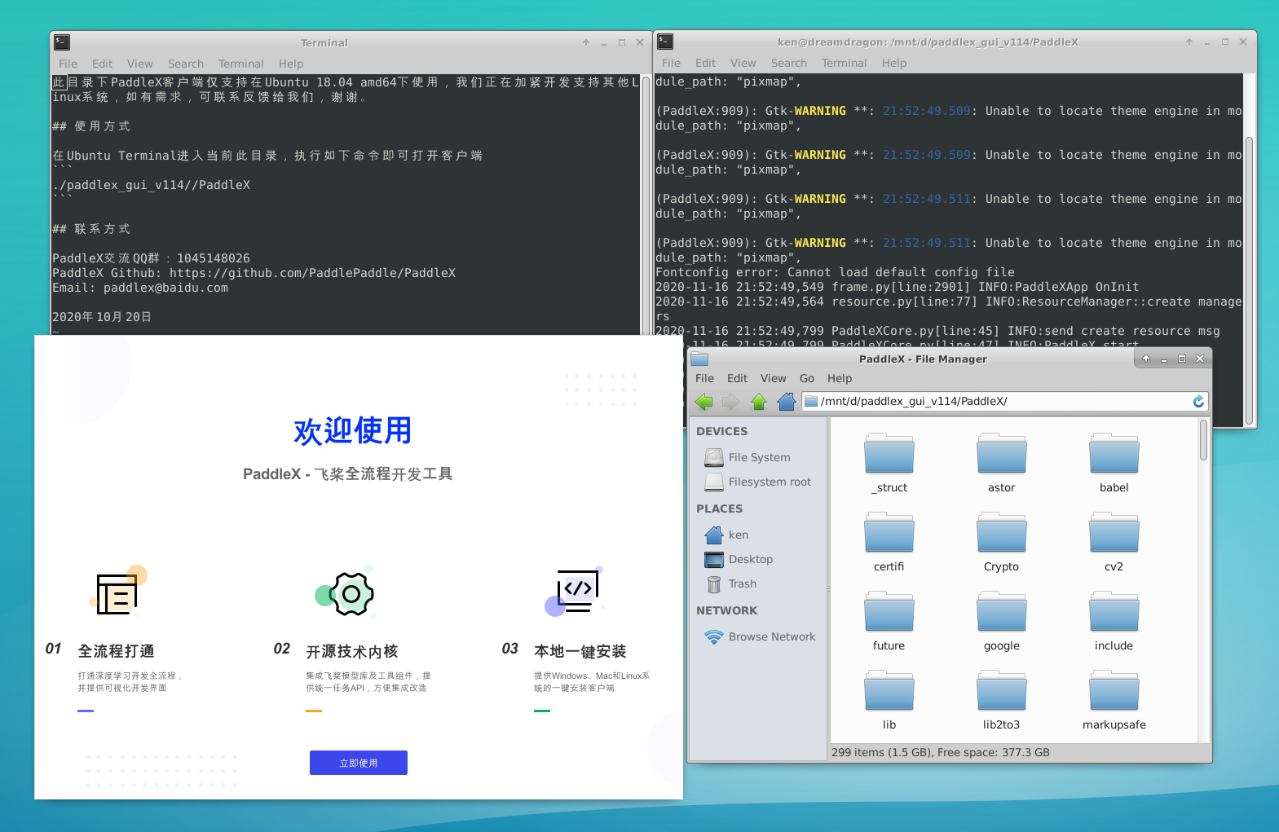This screenshot has width=1279, height=832.
Task: Click the ./paddlex_gui_v114//PaddleX command line
Action: pos(151,185)
